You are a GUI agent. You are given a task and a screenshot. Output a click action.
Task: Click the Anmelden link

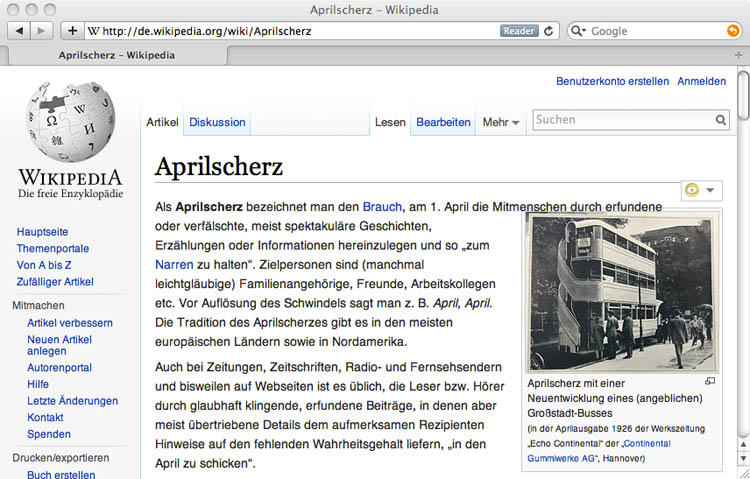701,81
